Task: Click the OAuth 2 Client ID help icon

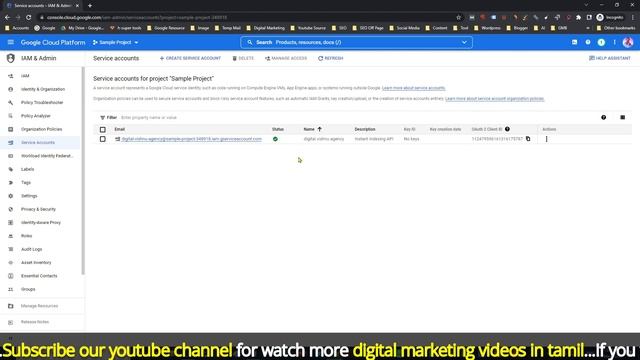Action: 507,129
